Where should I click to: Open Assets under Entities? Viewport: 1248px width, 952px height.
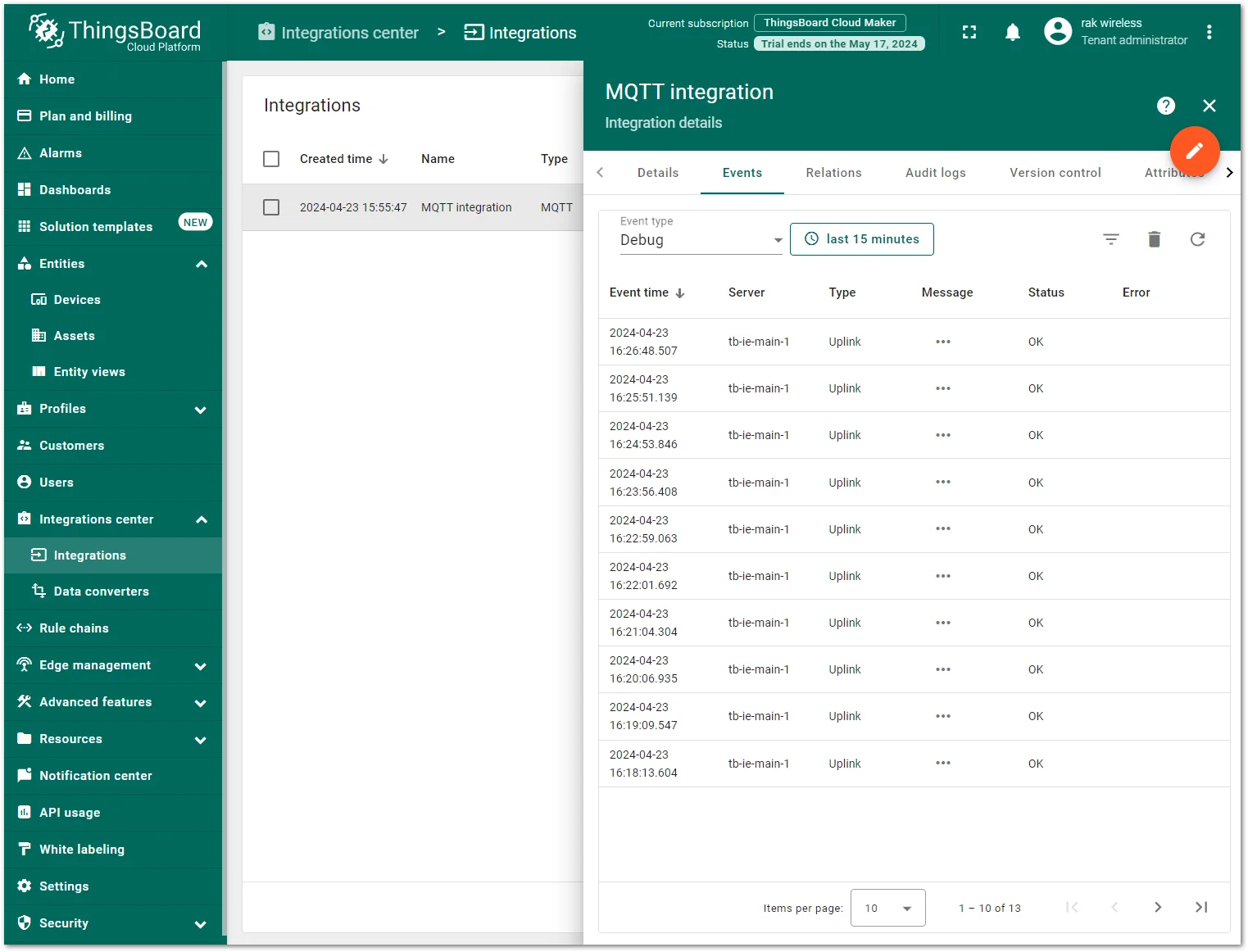113,336
